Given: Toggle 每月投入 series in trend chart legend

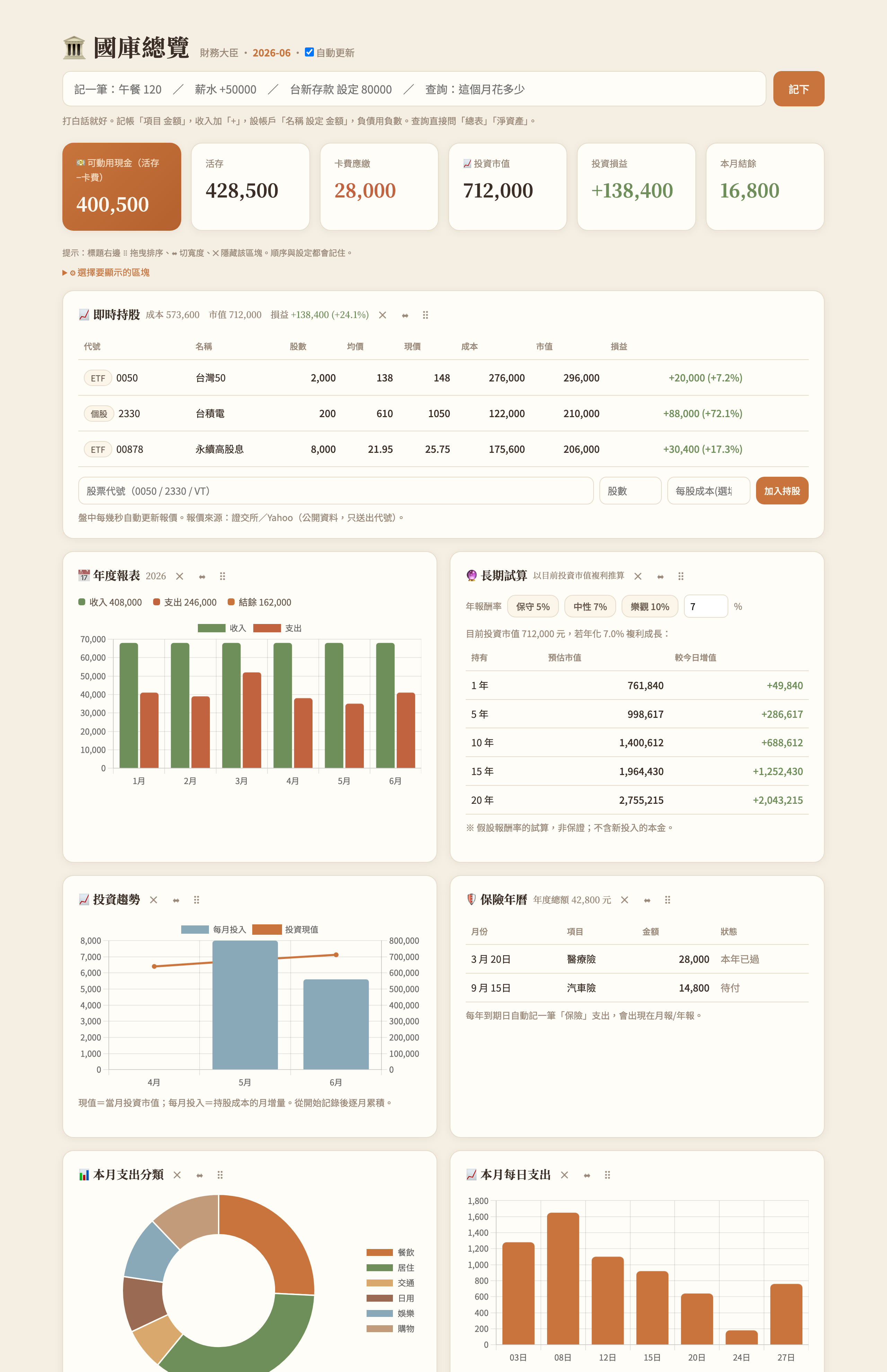Looking at the screenshot, I should (213, 930).
